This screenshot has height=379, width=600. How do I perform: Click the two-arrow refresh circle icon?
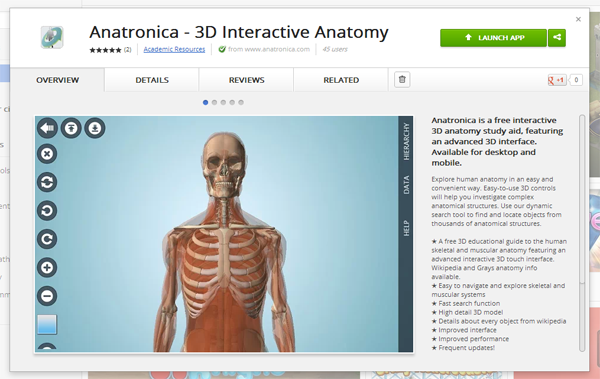[47, 182]
